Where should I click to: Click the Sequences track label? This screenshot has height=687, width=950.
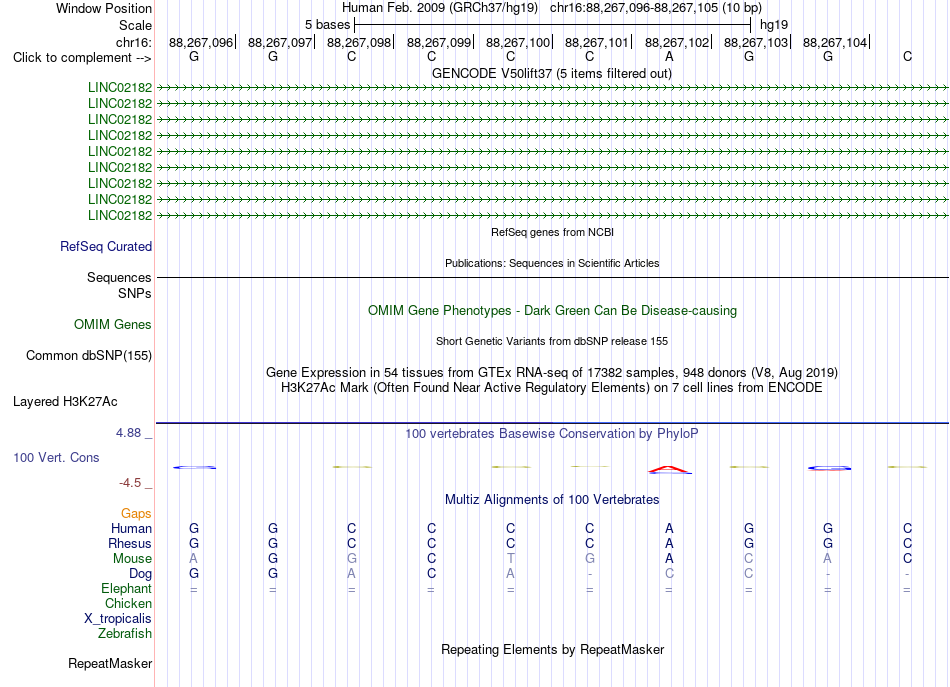119,277
